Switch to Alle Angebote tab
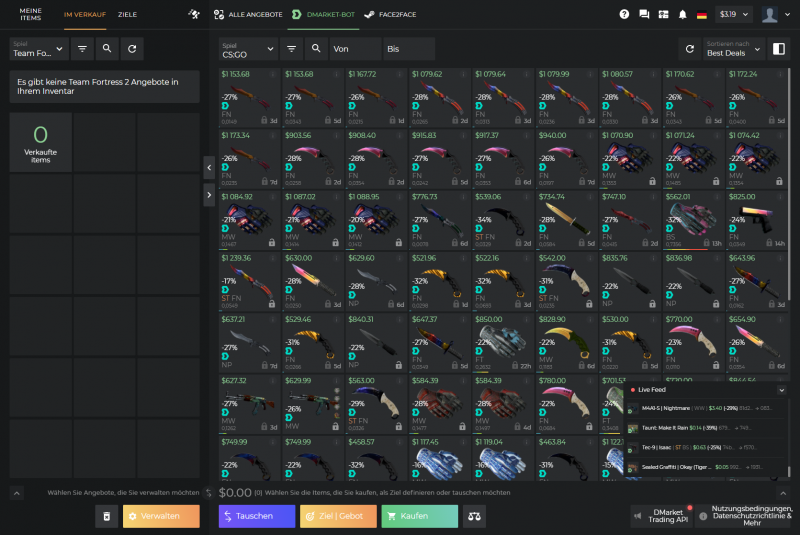800x535 pixels. tap(248, 14)
